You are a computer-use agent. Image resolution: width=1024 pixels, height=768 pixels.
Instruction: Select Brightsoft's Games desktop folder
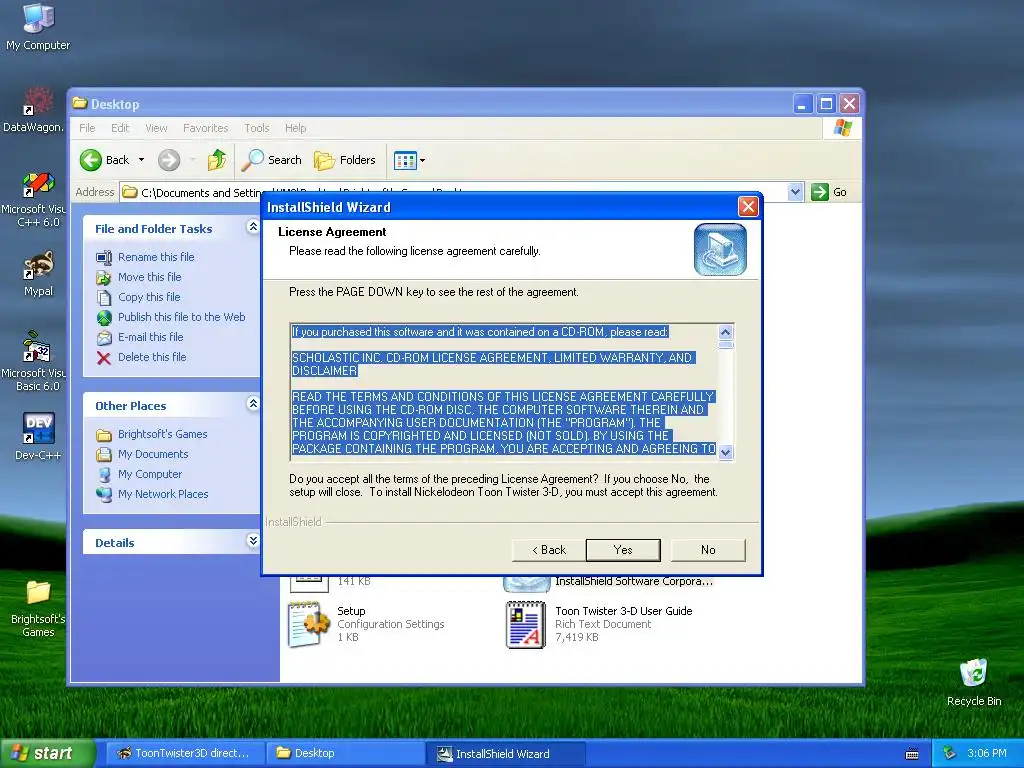pyautogui.click(x=38, y=609)
